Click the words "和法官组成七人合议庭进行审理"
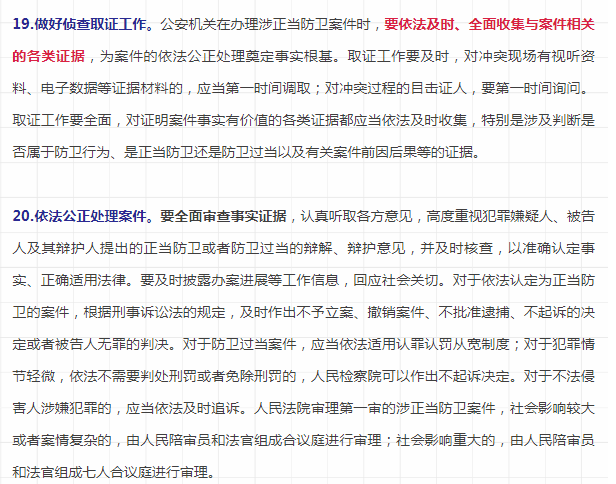The height and width of the screenshot is (484, 616). [110, 472]
